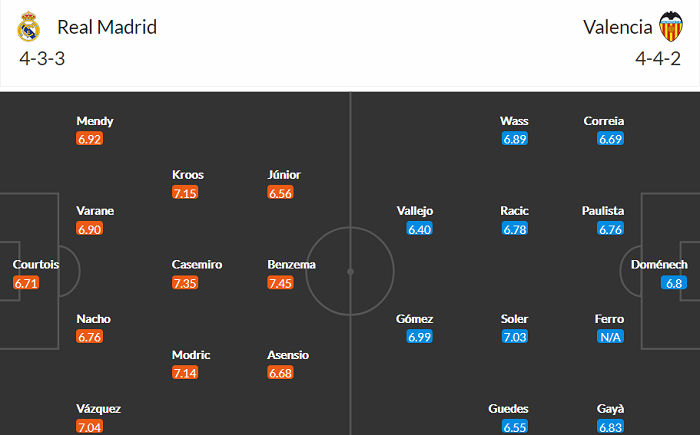Click Doménech's 6.8 rating badge

click(x=674, y=283)
